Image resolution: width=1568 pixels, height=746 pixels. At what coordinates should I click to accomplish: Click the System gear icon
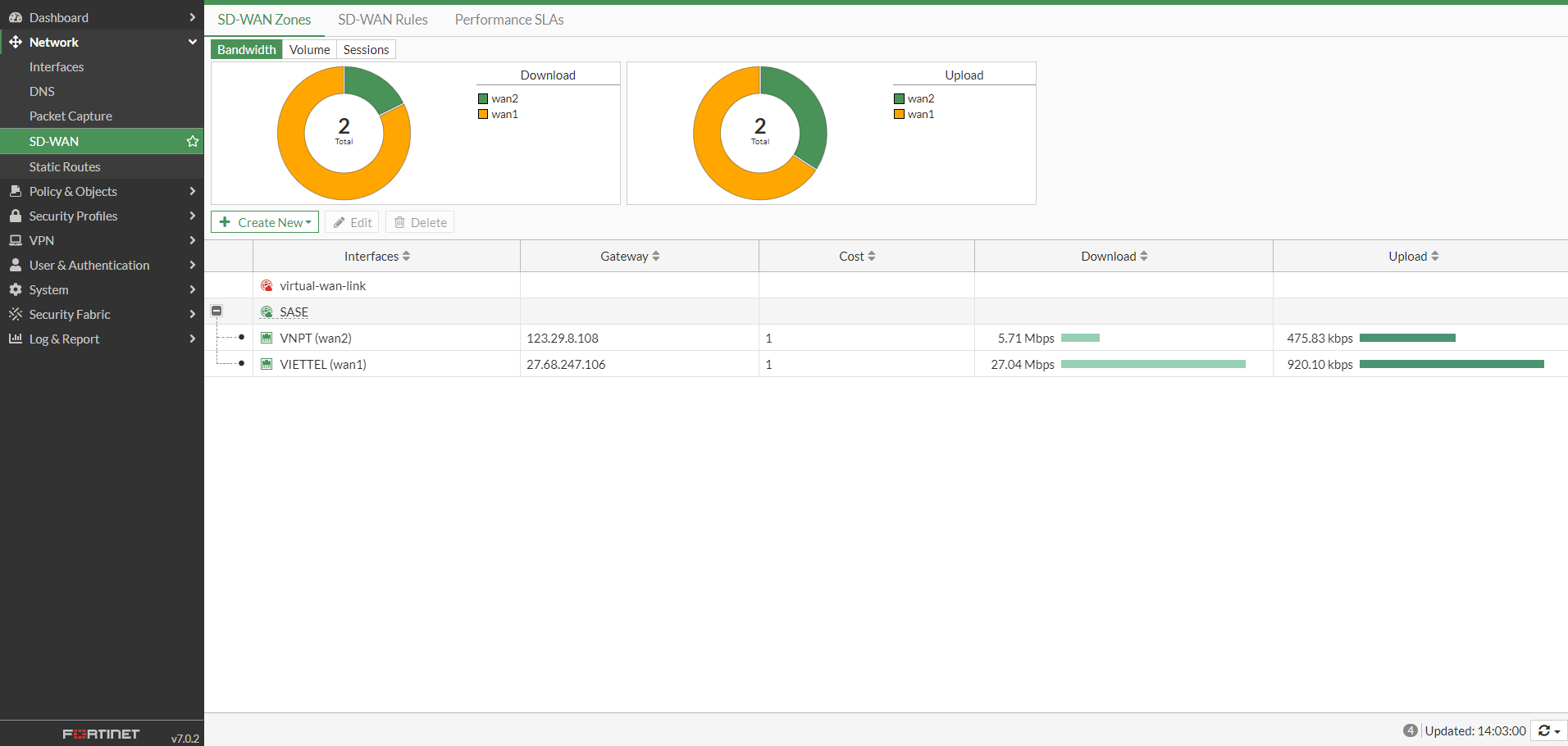16,289
